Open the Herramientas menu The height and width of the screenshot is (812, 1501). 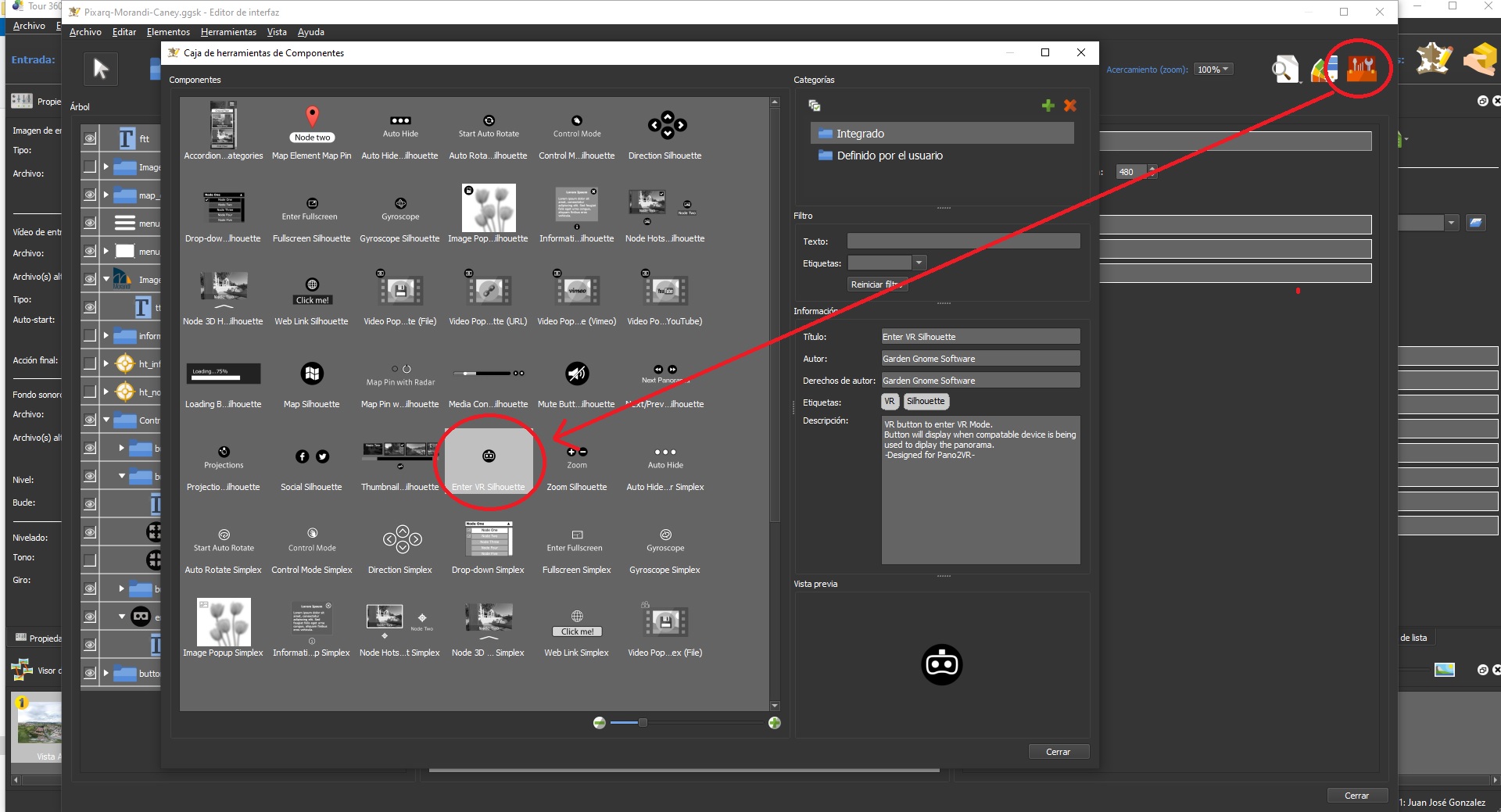pyautogui.click(x=228, y=32)
